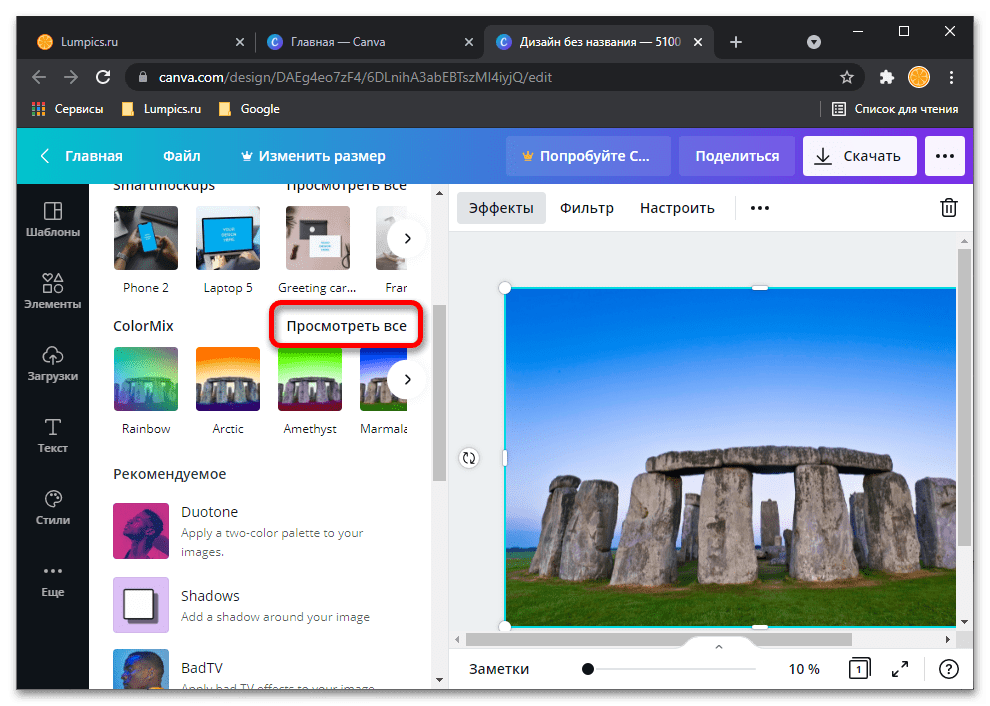Delete selected image with trash icon

(x=948, y=208)
